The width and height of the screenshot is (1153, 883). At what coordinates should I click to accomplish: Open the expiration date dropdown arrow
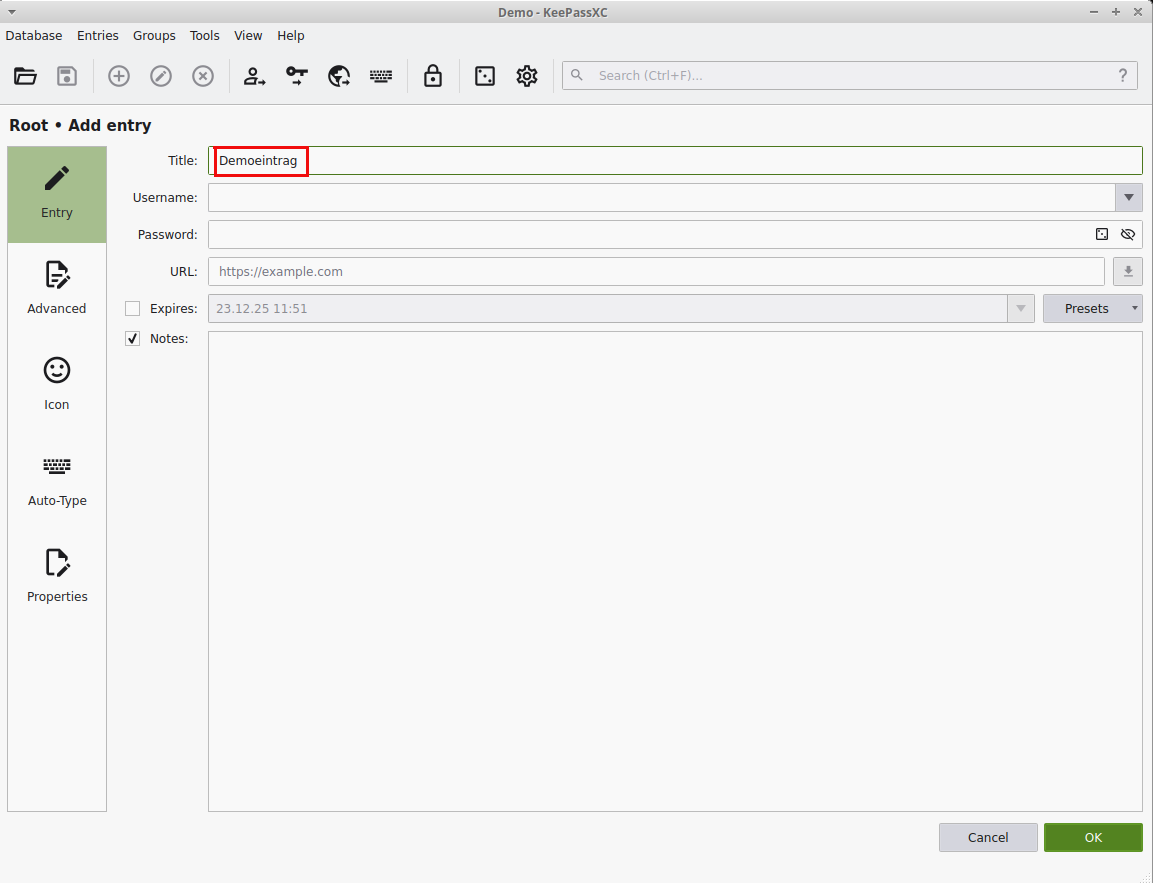[x=1021, y=308]
